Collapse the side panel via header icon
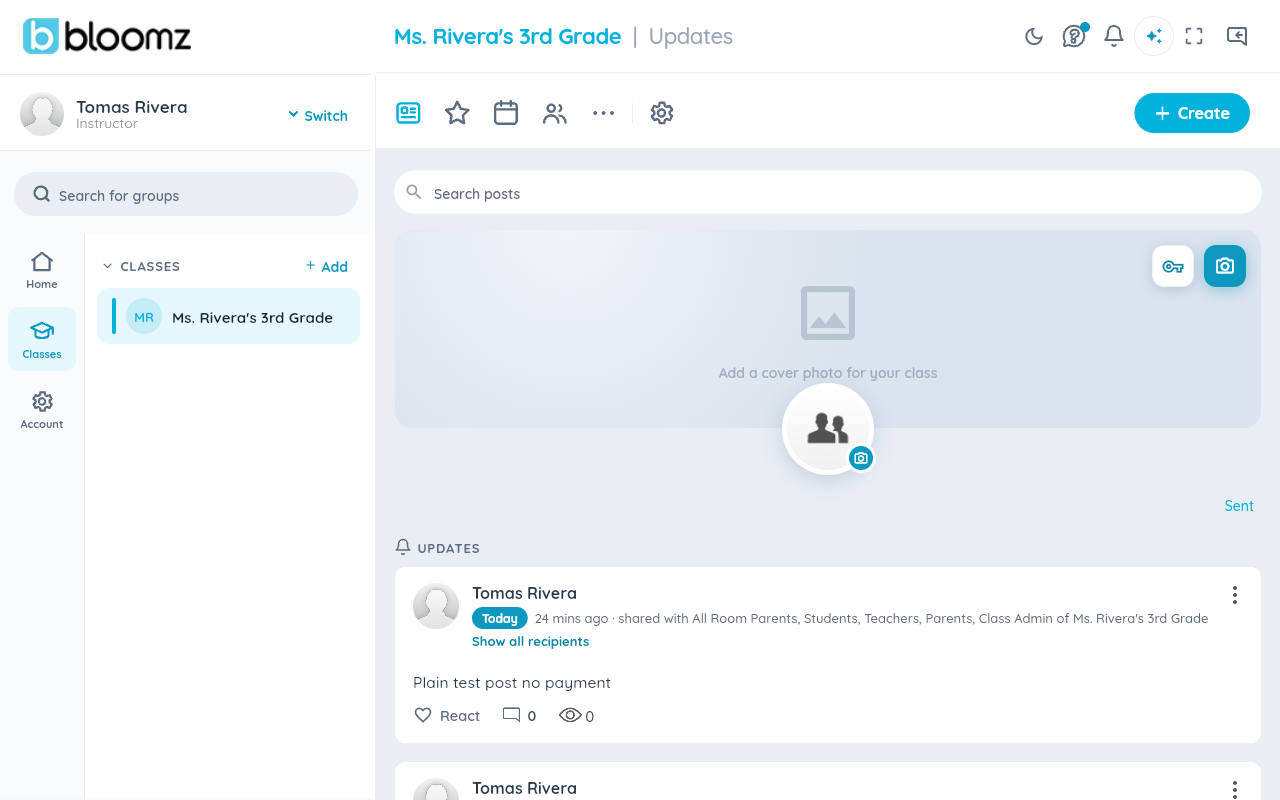The width and height of the screenshot is (1280, 800). point(1237,37)
